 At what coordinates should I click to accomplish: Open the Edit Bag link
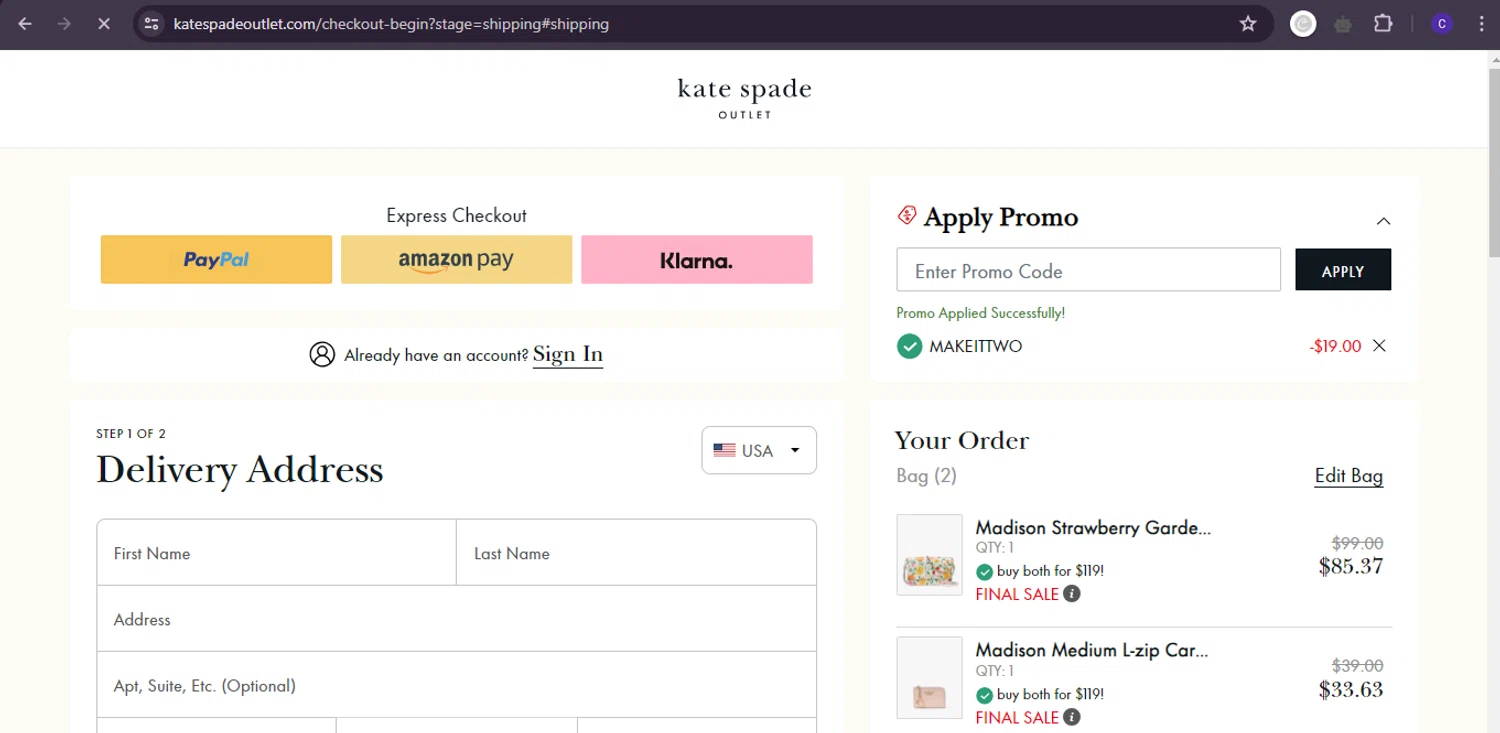pyautogui.click(x=1349, y=476)
